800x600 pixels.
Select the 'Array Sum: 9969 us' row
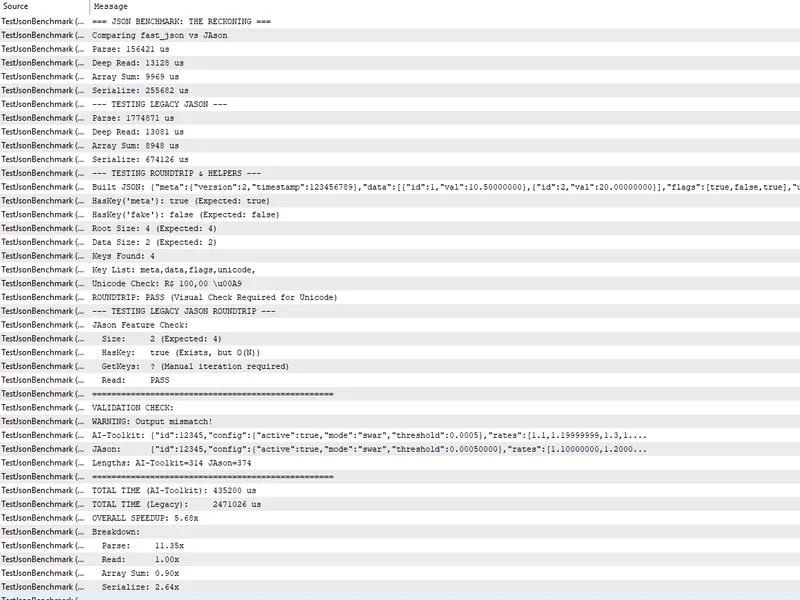click(x=400, y=77)
